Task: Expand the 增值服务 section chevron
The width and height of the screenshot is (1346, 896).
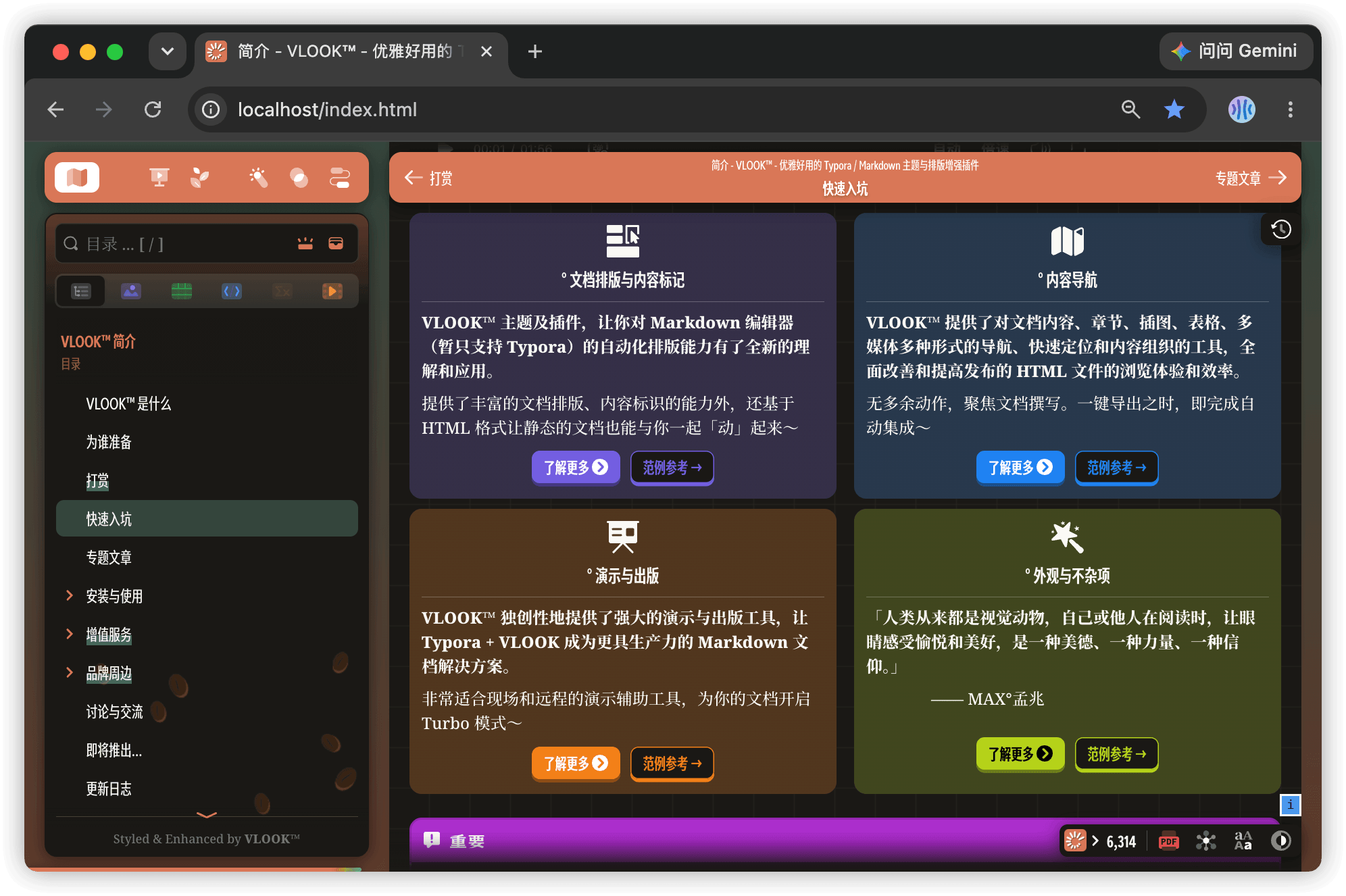Action: pyautogui.click(x=69, y=634)
